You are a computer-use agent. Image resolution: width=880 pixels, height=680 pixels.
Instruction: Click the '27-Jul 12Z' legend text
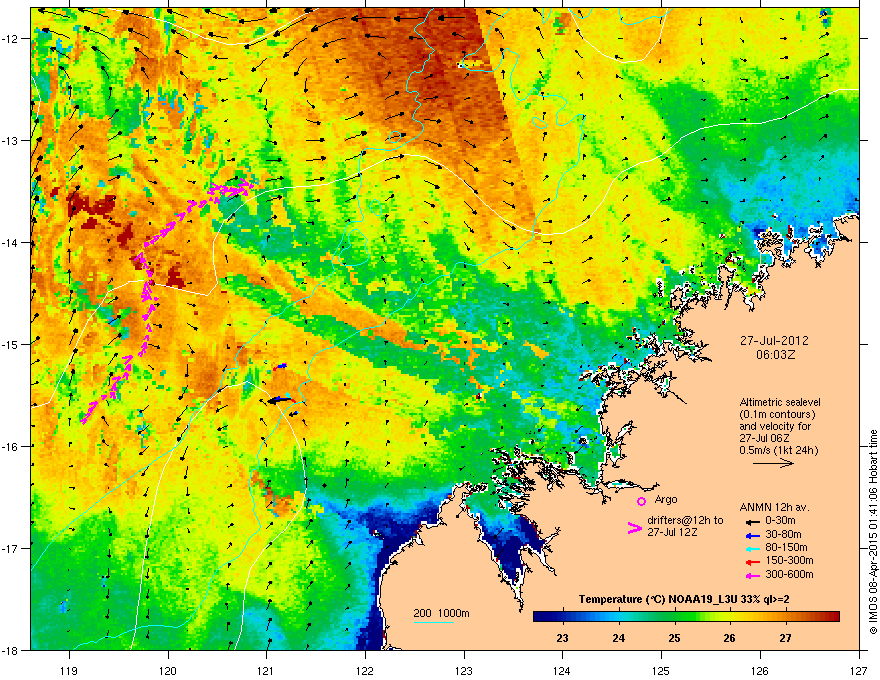point(672,532)
